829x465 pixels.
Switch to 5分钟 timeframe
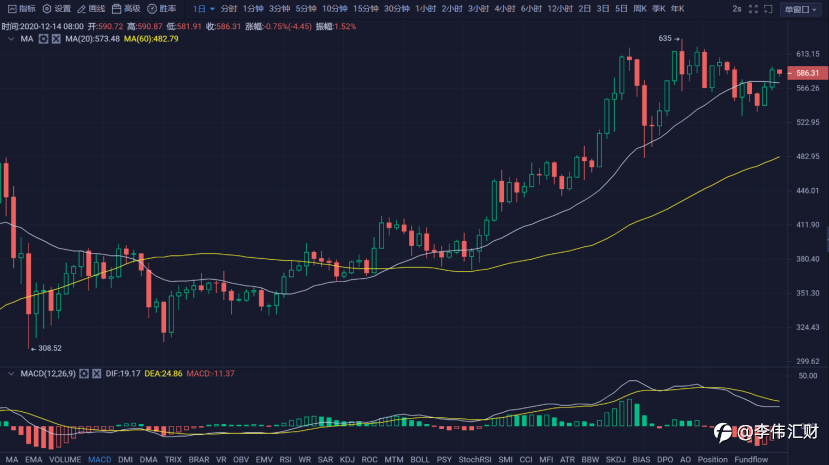306,9
